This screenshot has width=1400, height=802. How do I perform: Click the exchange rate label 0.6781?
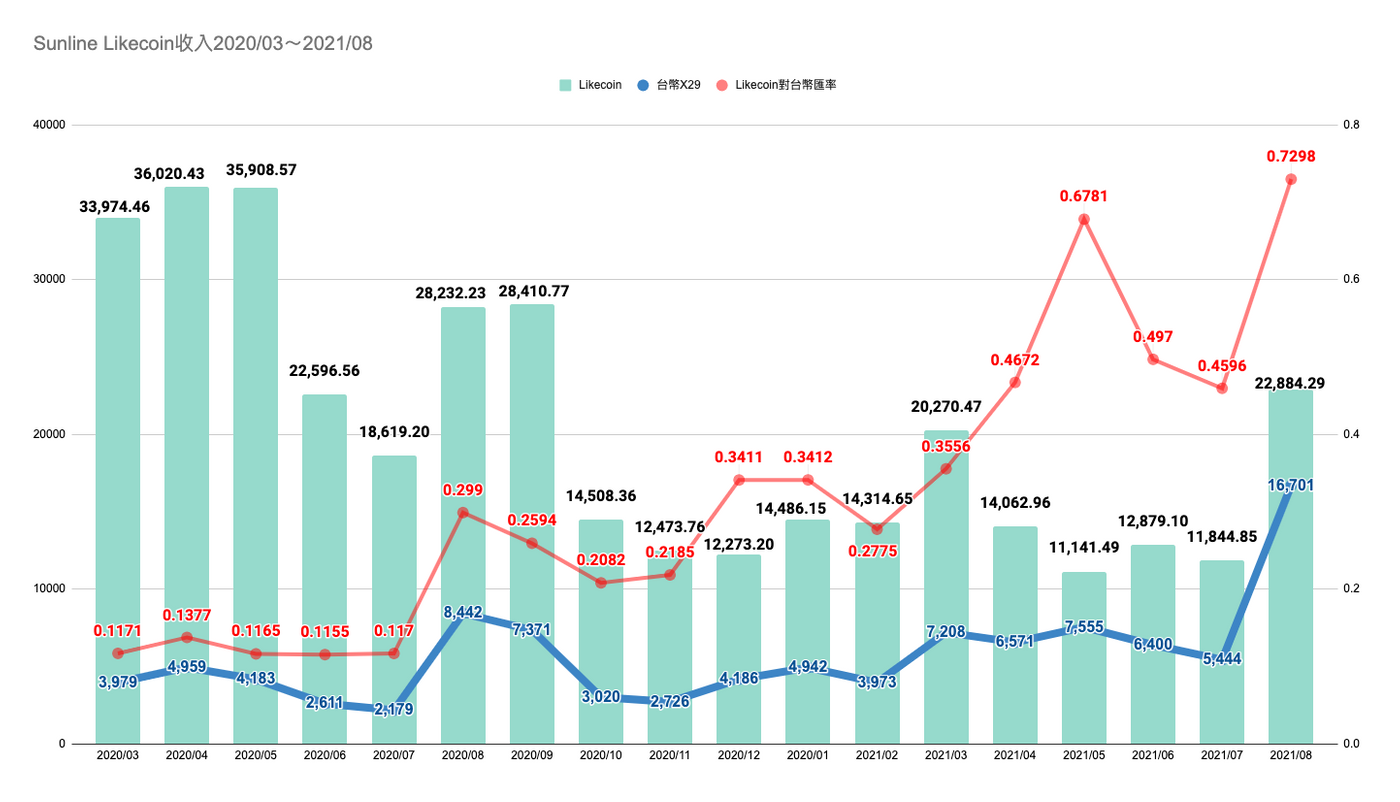pos(1084,196)
